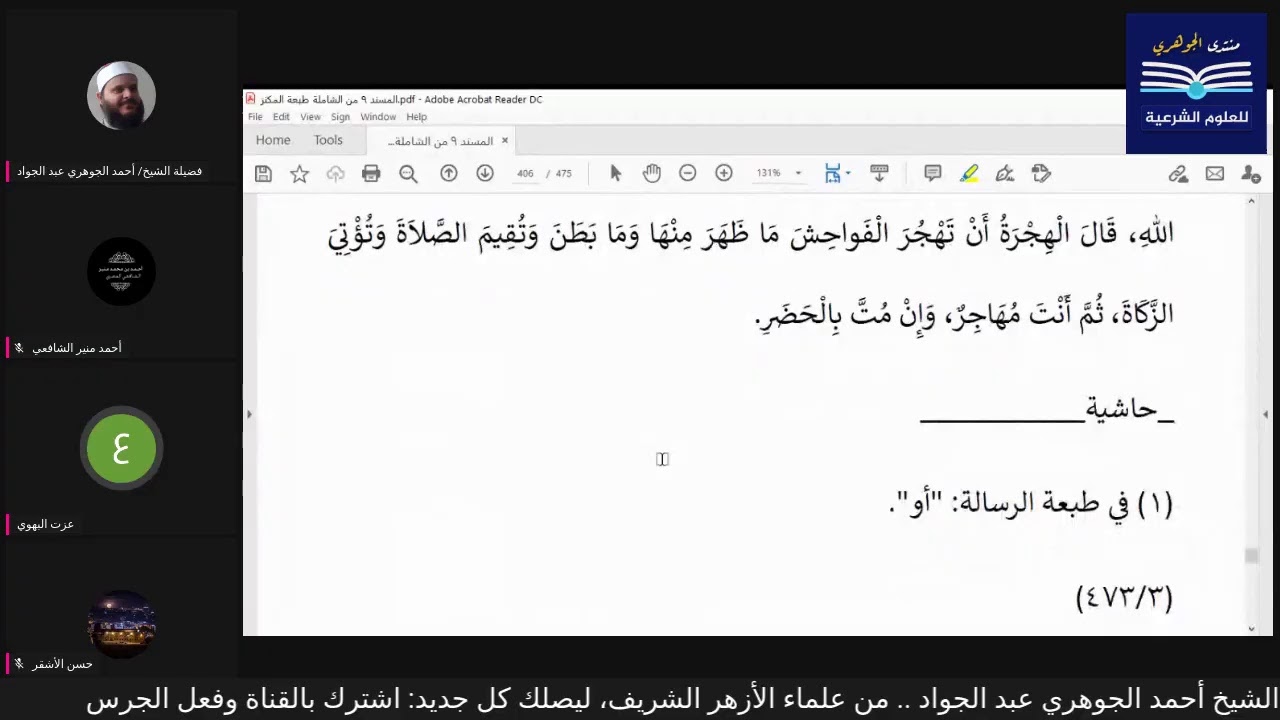Click the عزت البهوي participant name
The image size is (1280, 720).
[46, 524]
